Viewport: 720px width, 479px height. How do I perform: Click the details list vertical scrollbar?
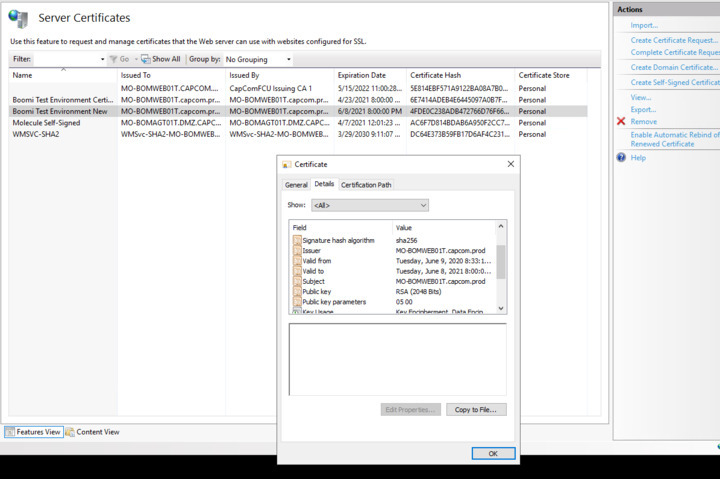pos(501,264)
